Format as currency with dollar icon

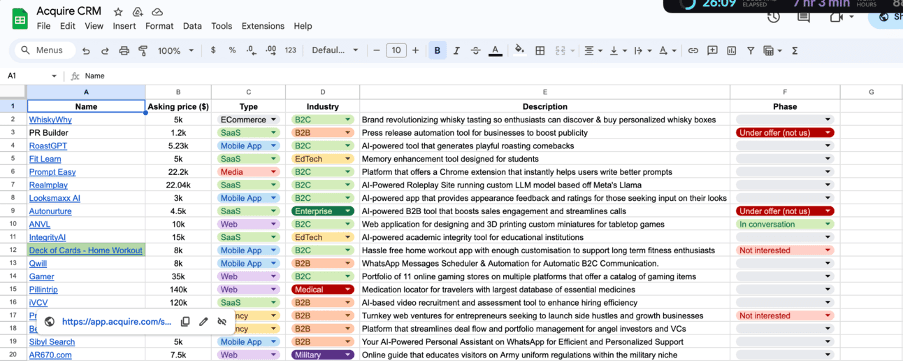213,50
